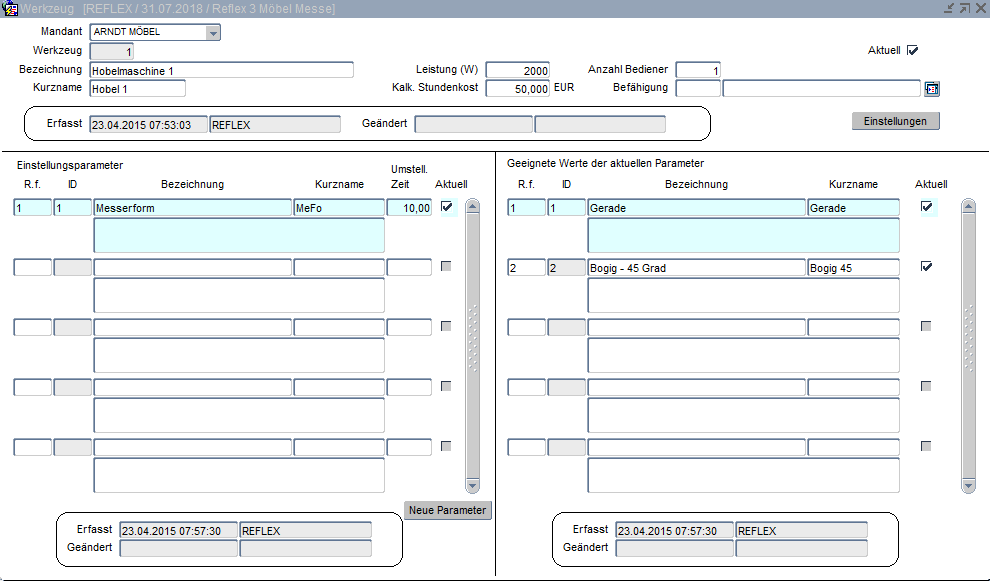
Task: Toggle Aktuell for the Gerade value
Action: 927,207
